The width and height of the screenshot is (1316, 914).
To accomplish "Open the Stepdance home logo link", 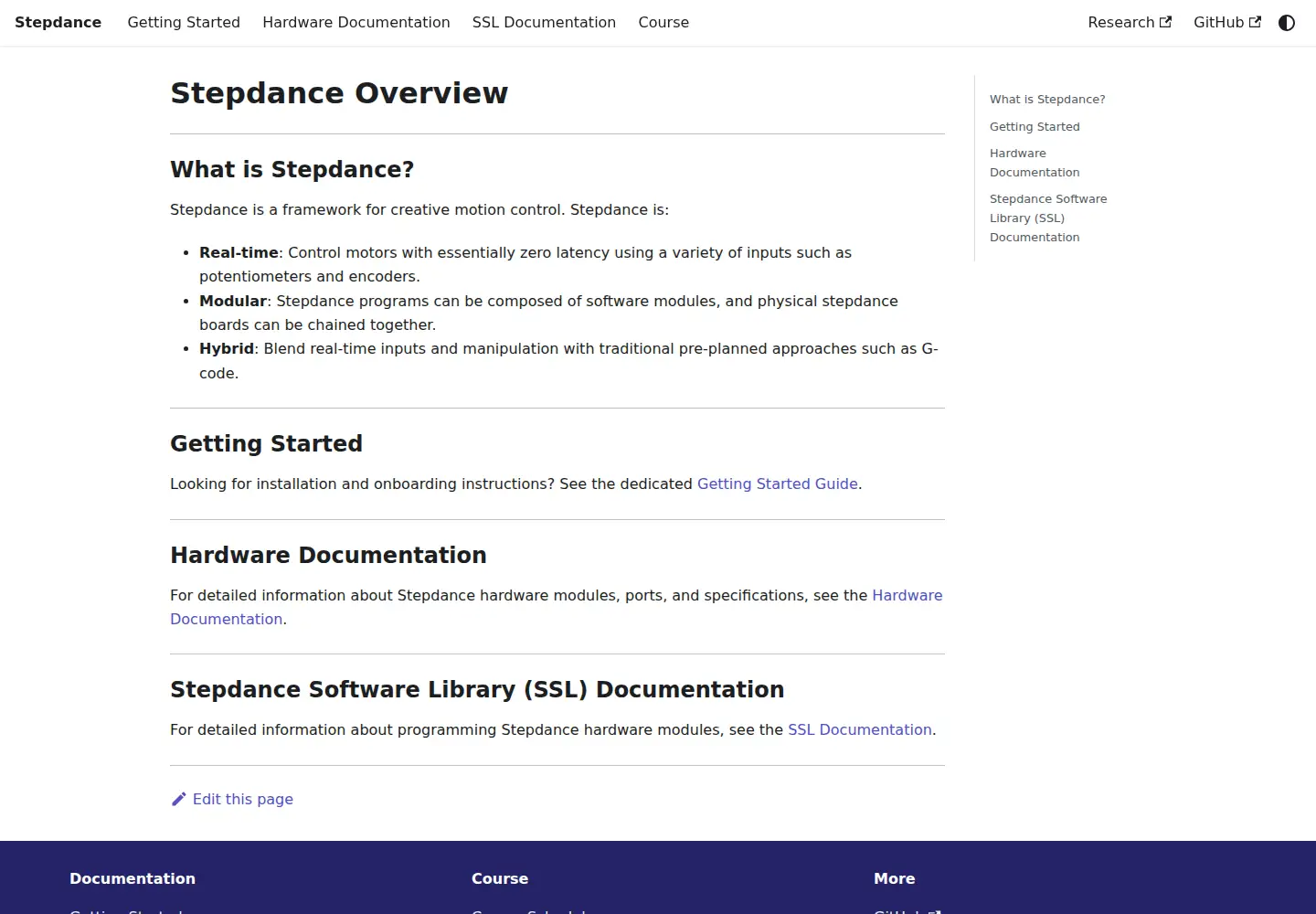I will [58, 22].
